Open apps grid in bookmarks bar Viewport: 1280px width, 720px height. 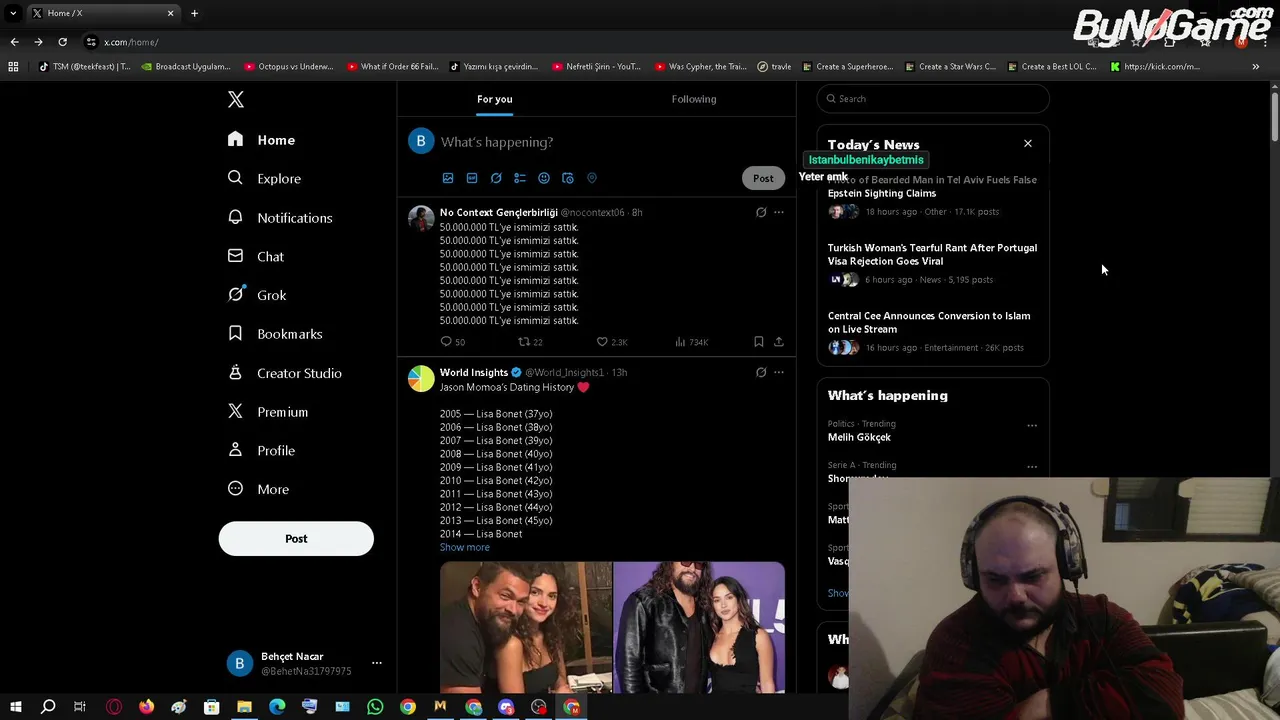tap(13, 67)
